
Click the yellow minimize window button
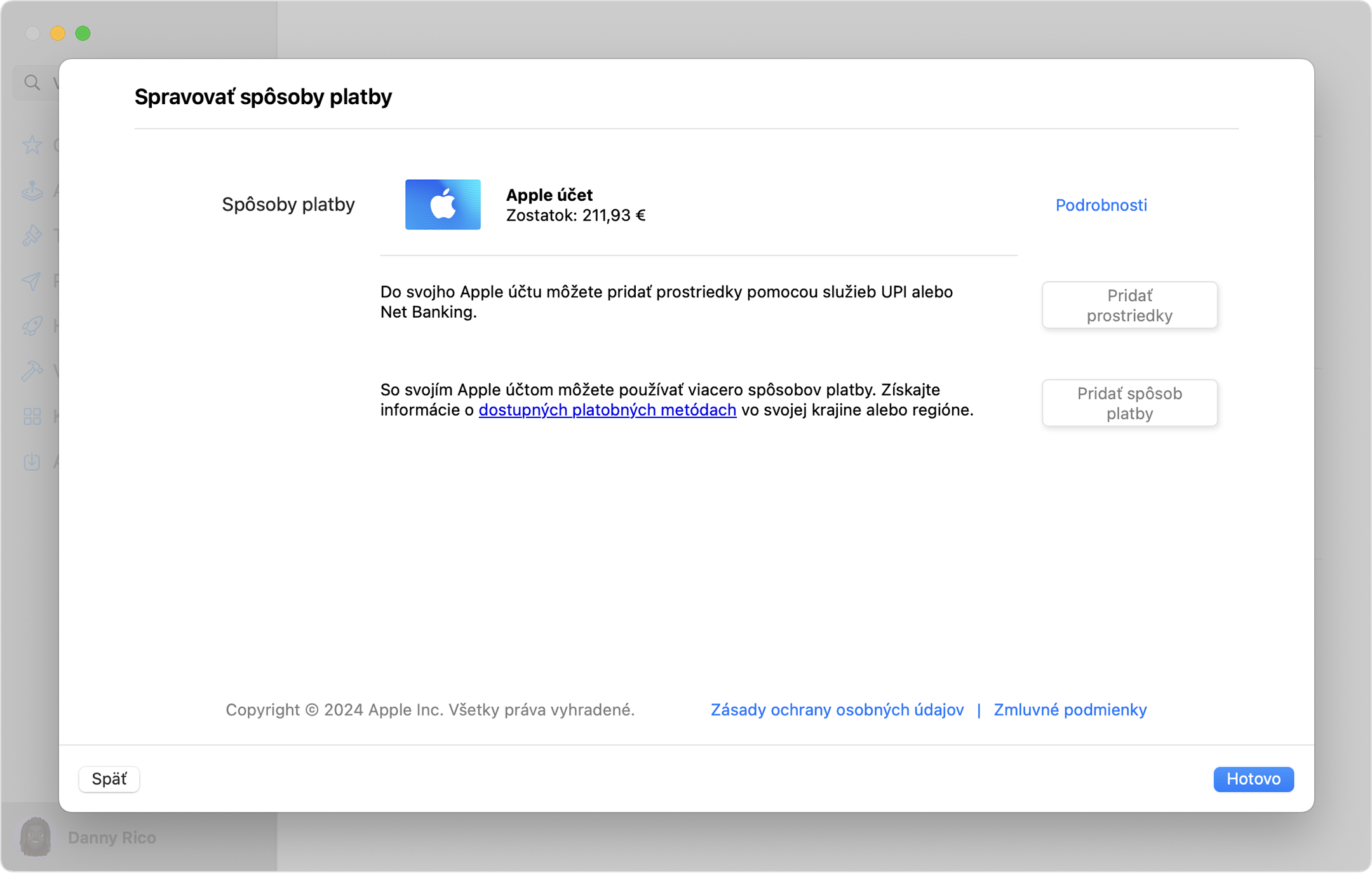(x=58, y=33)
